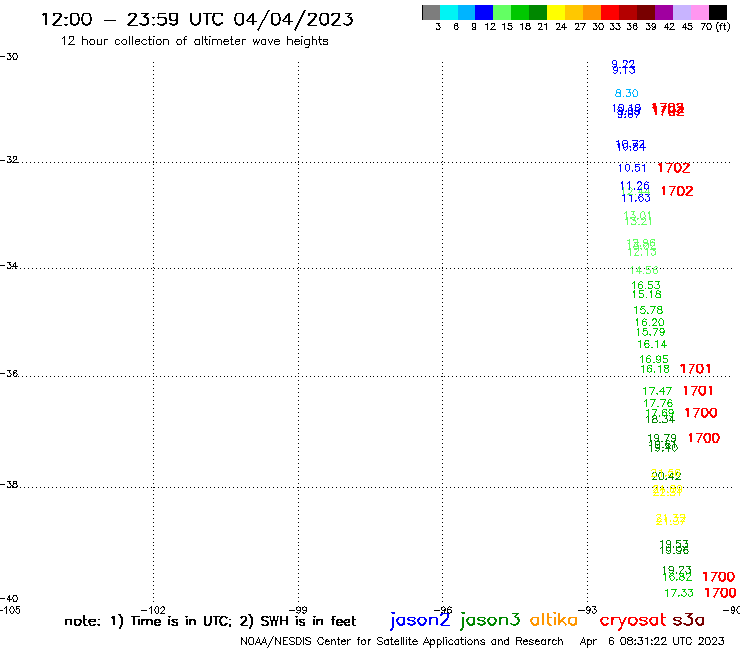
Task: Click the wave height value '17.76'
Action: click(x=658, y=403)
